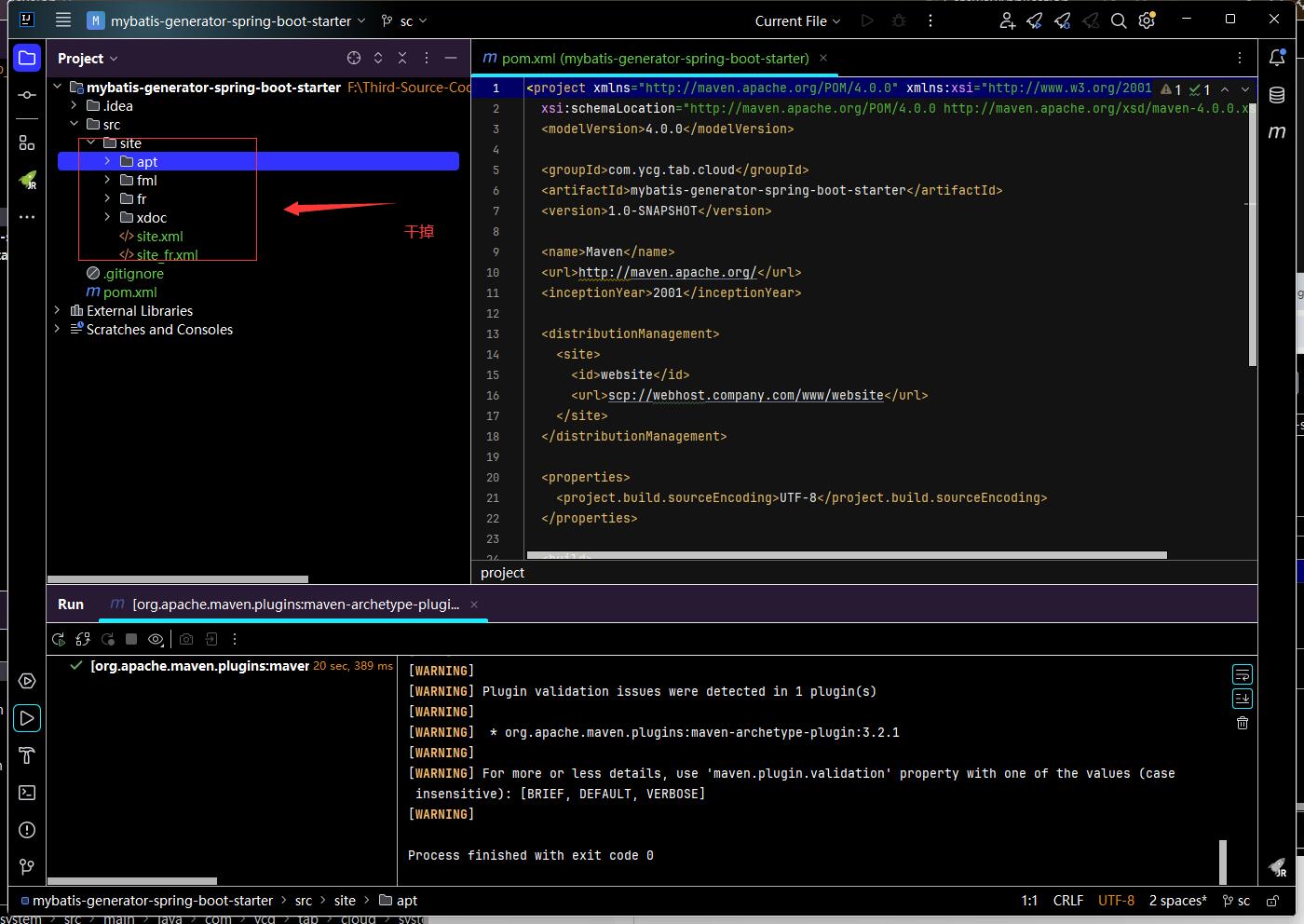Rerun the Maven archetype build
The image size is (1304, 924).
59,639
